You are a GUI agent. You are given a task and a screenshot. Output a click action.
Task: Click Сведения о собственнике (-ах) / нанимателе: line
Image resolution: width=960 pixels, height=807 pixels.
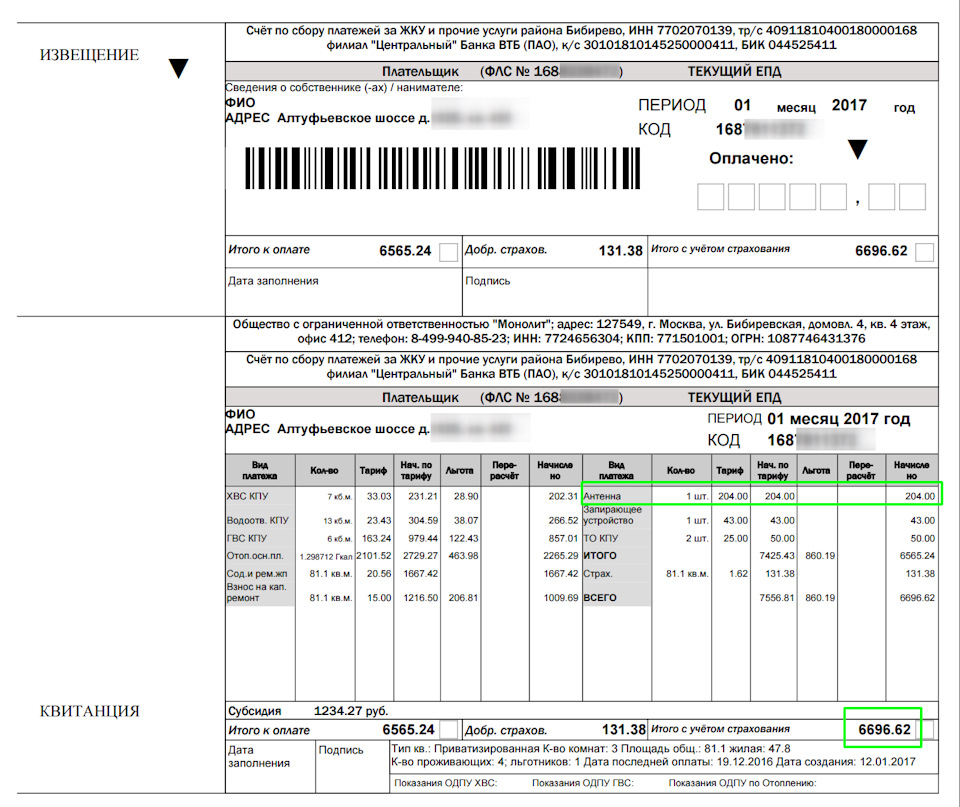point(344,88)
